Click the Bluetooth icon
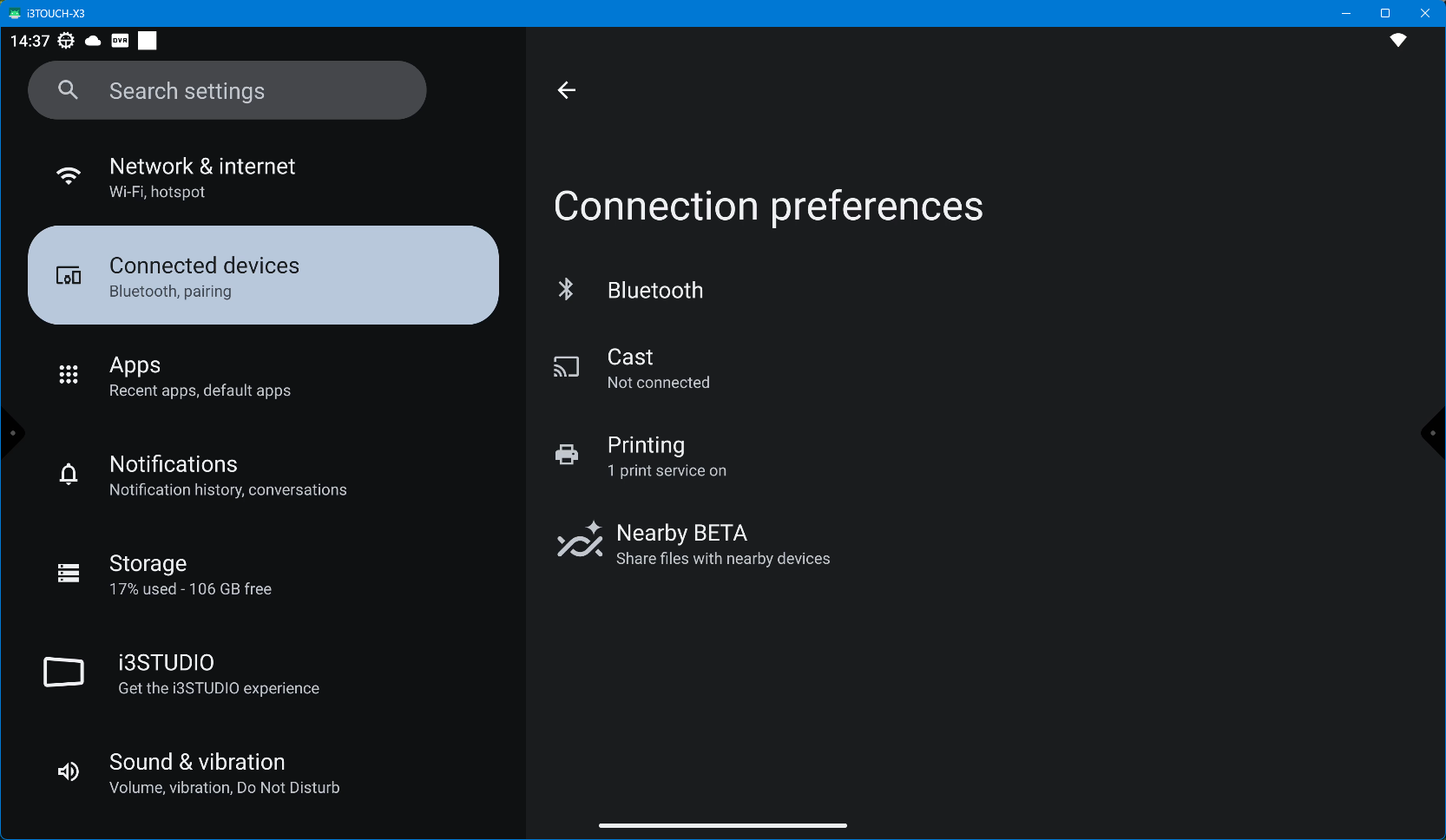 (566, 289)
